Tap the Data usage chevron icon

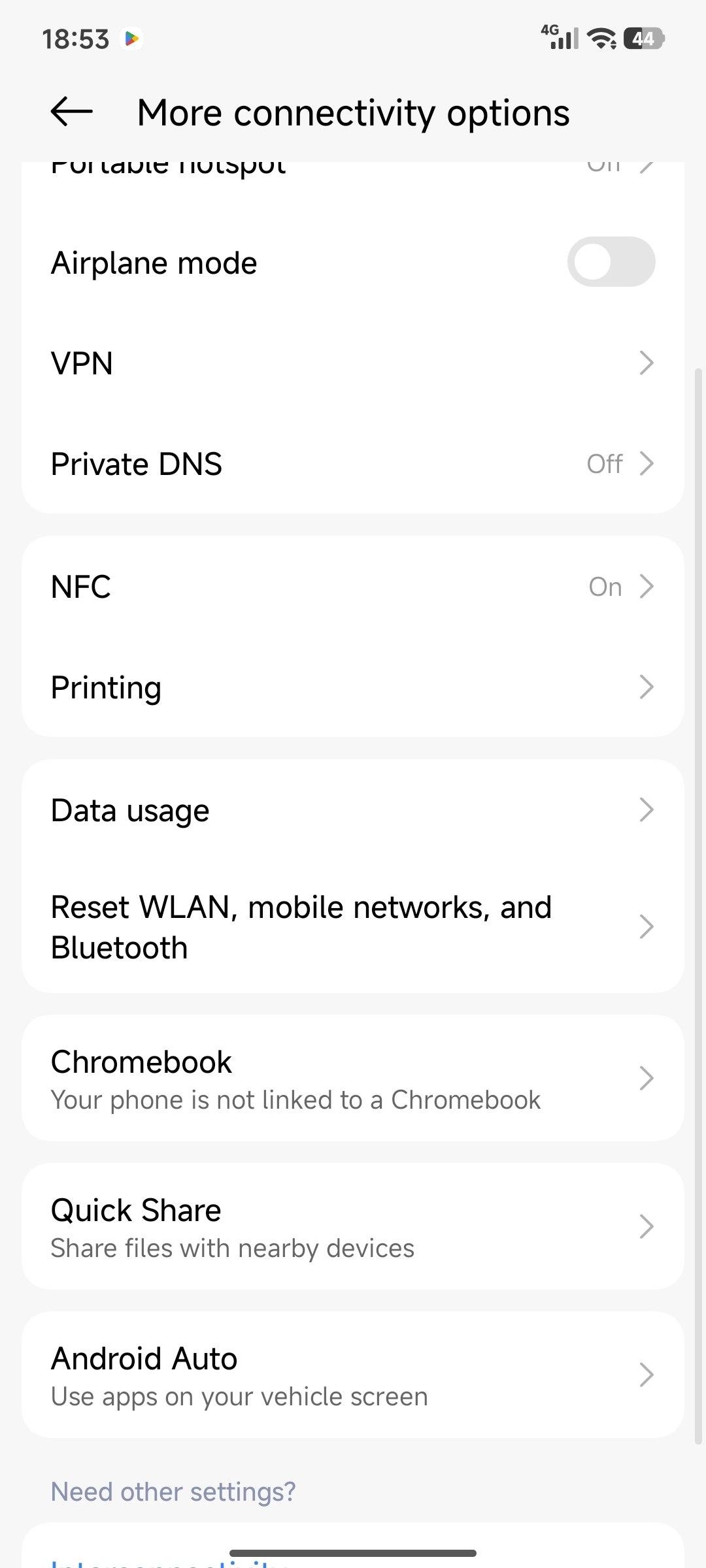(646, 810)
